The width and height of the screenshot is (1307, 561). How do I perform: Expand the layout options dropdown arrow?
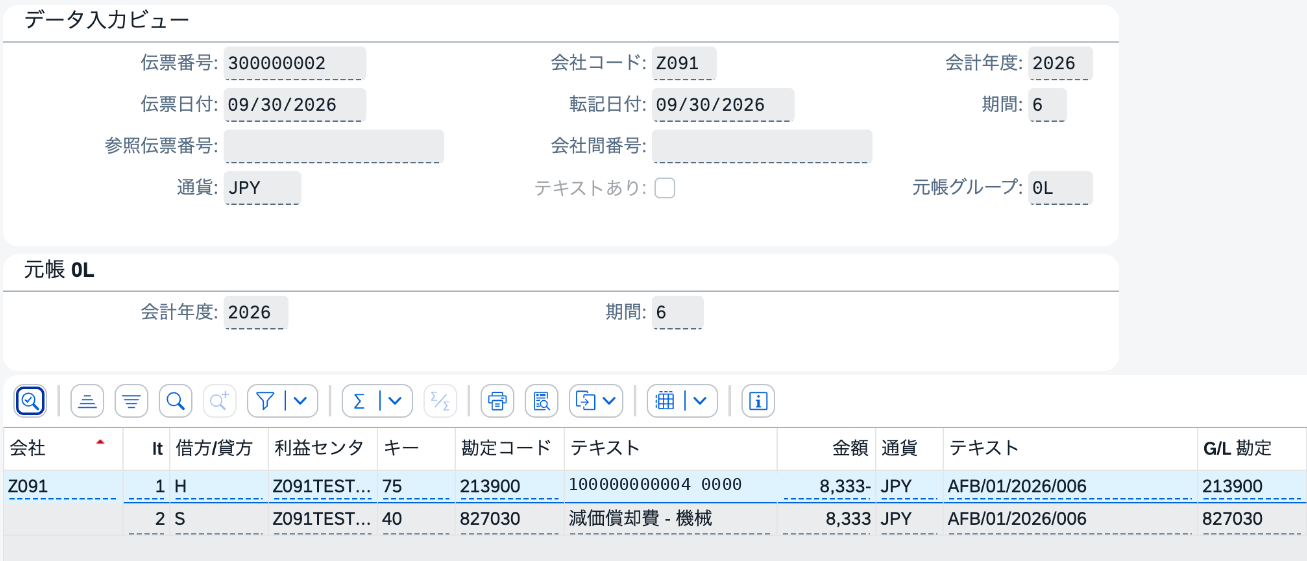pos(701,401)
